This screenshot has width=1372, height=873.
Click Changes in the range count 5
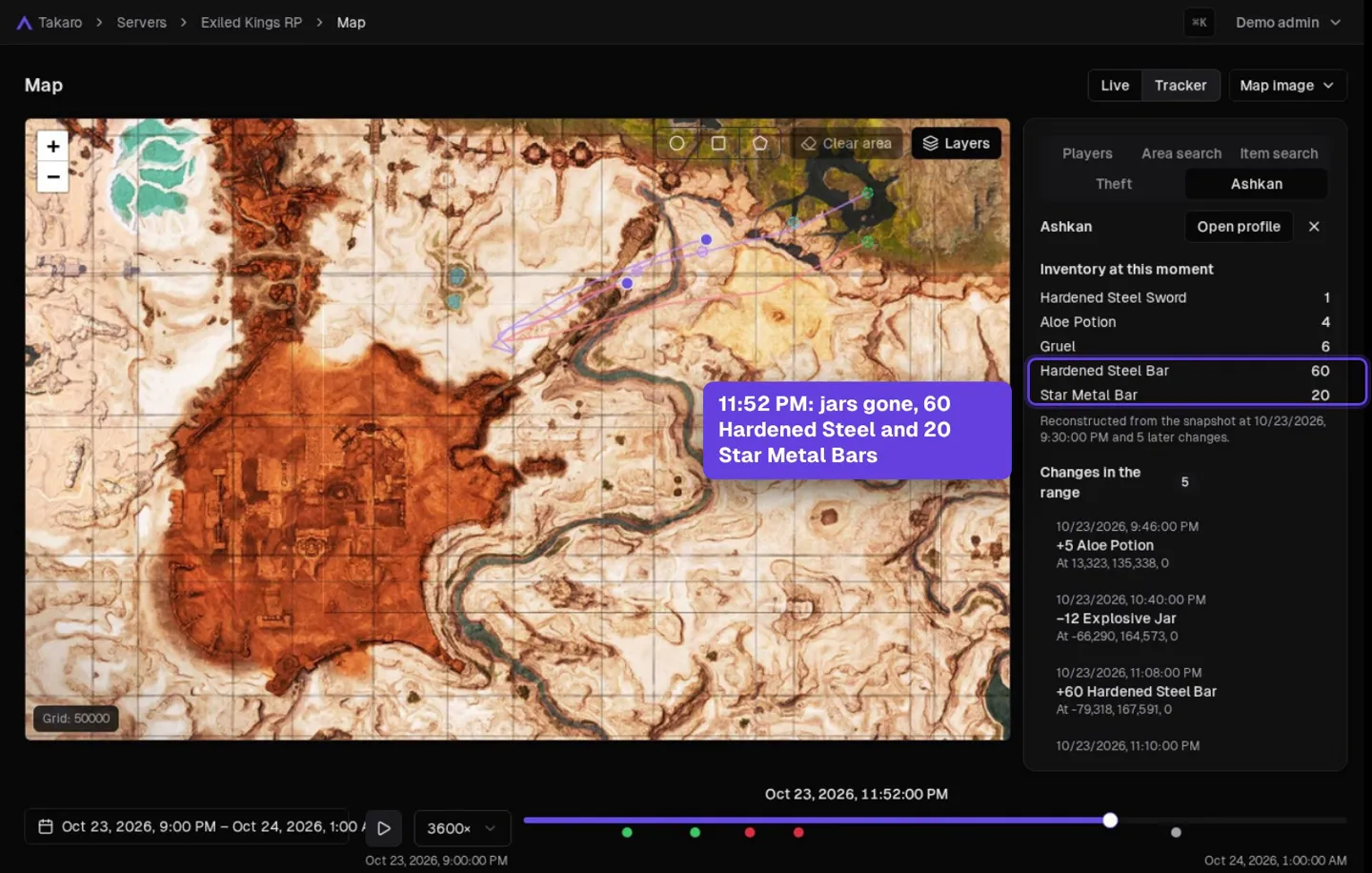1184,482
